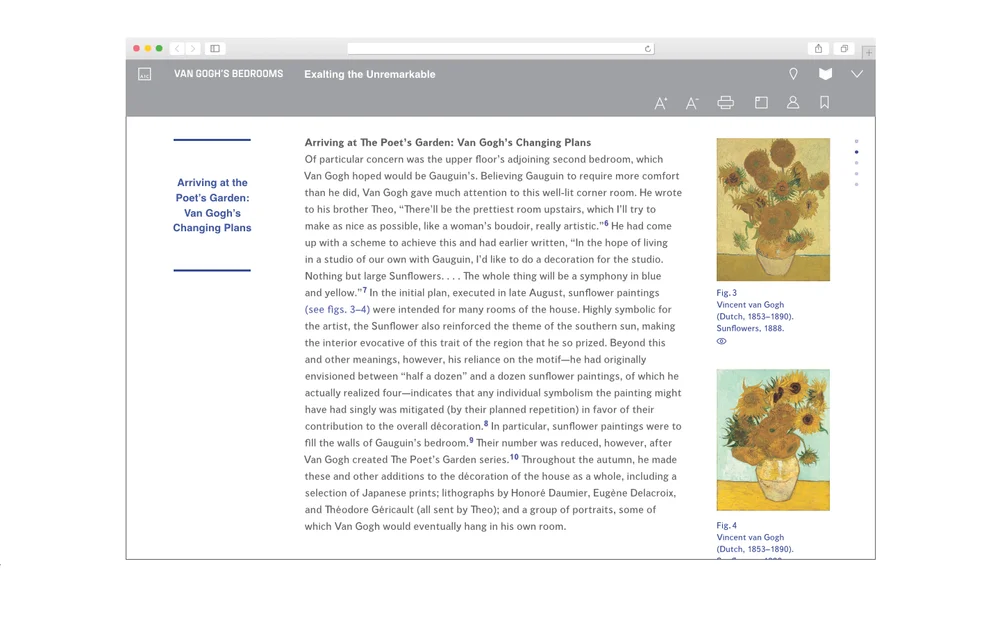Screen dimensions: 1000x625
Task: Decrease text size with the A- icon
Action: [692, 103]
